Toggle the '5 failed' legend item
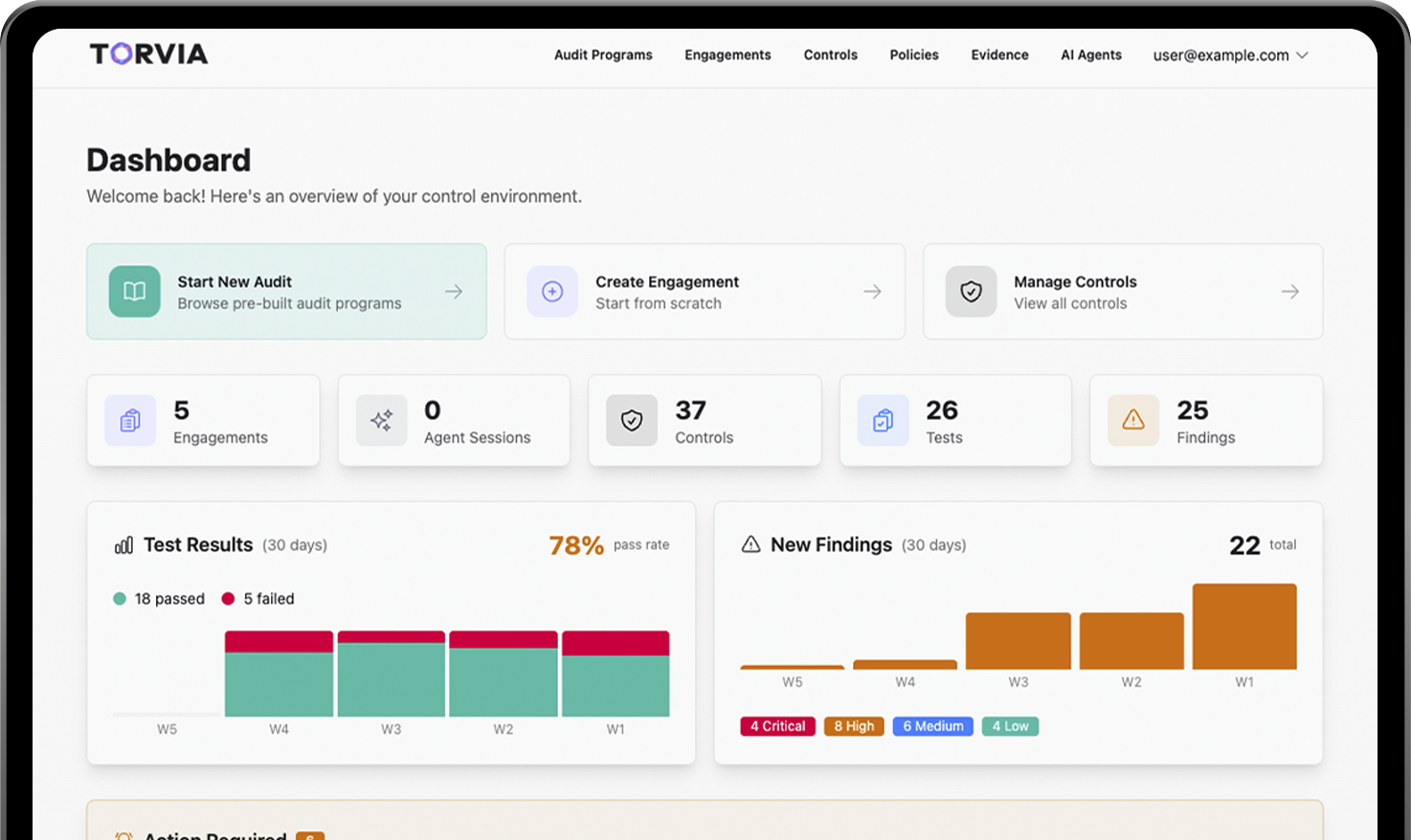The width and height of the screenshot is (1411, 840). click(x=258, y=599)
